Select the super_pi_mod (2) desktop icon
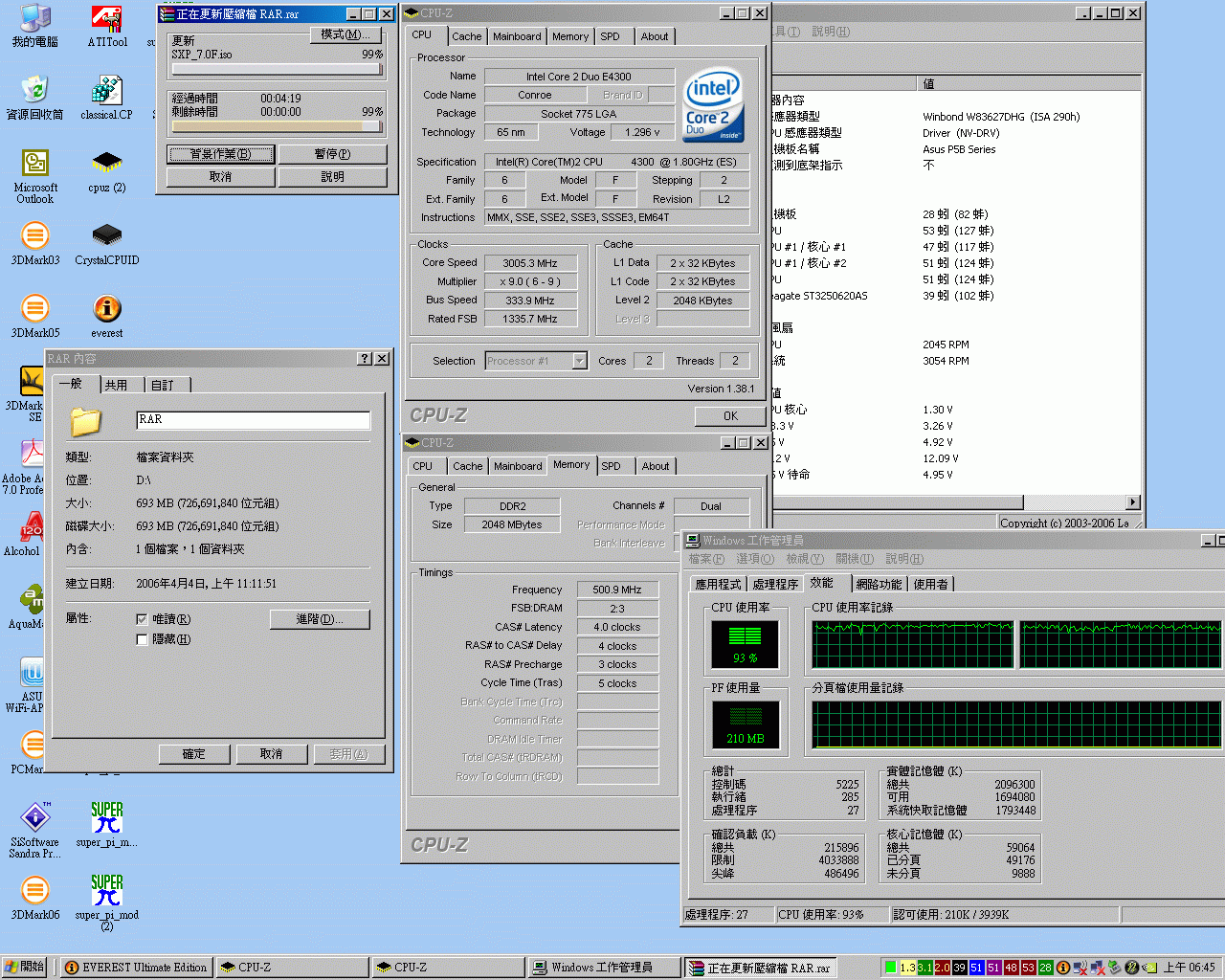The height and width of the screenshot is (980, 1225). (107, 902)
